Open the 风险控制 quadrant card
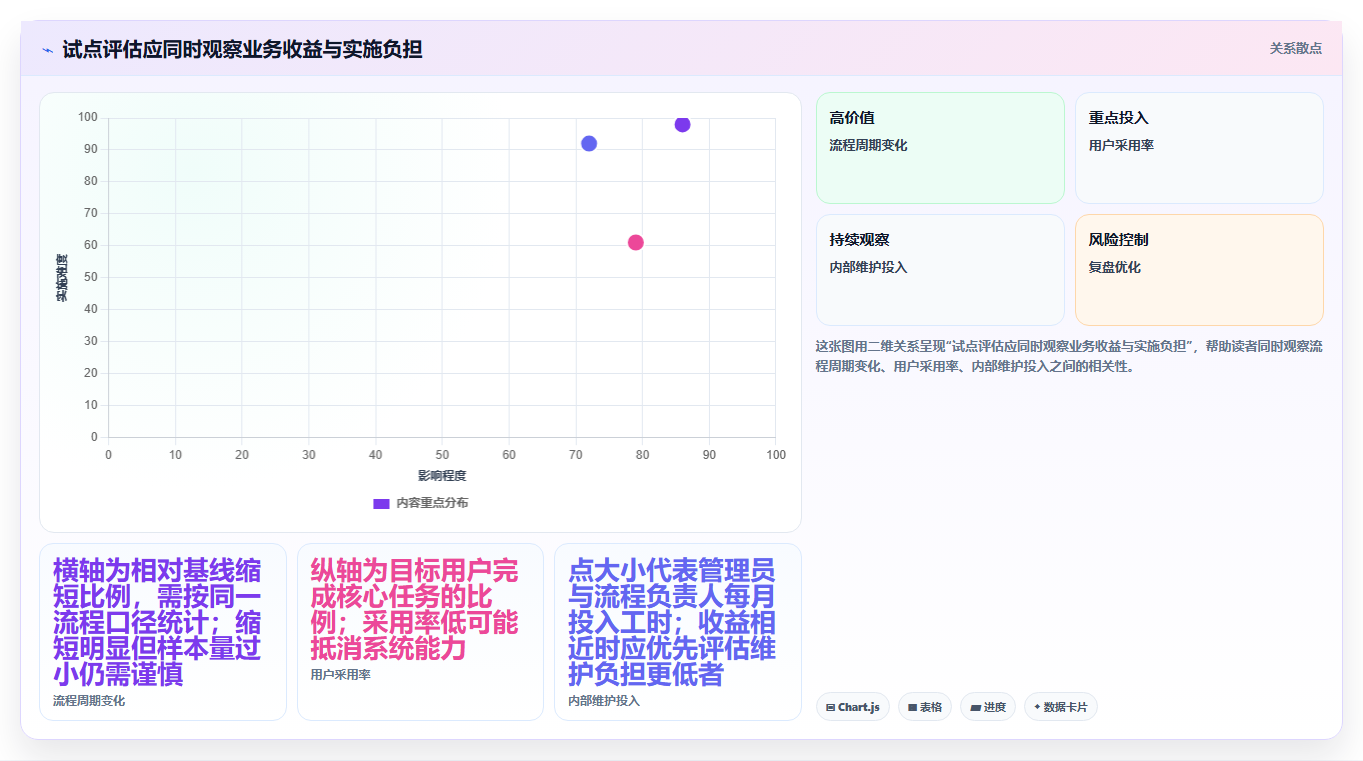The image size is (1363, 761). pos(1199,270)
